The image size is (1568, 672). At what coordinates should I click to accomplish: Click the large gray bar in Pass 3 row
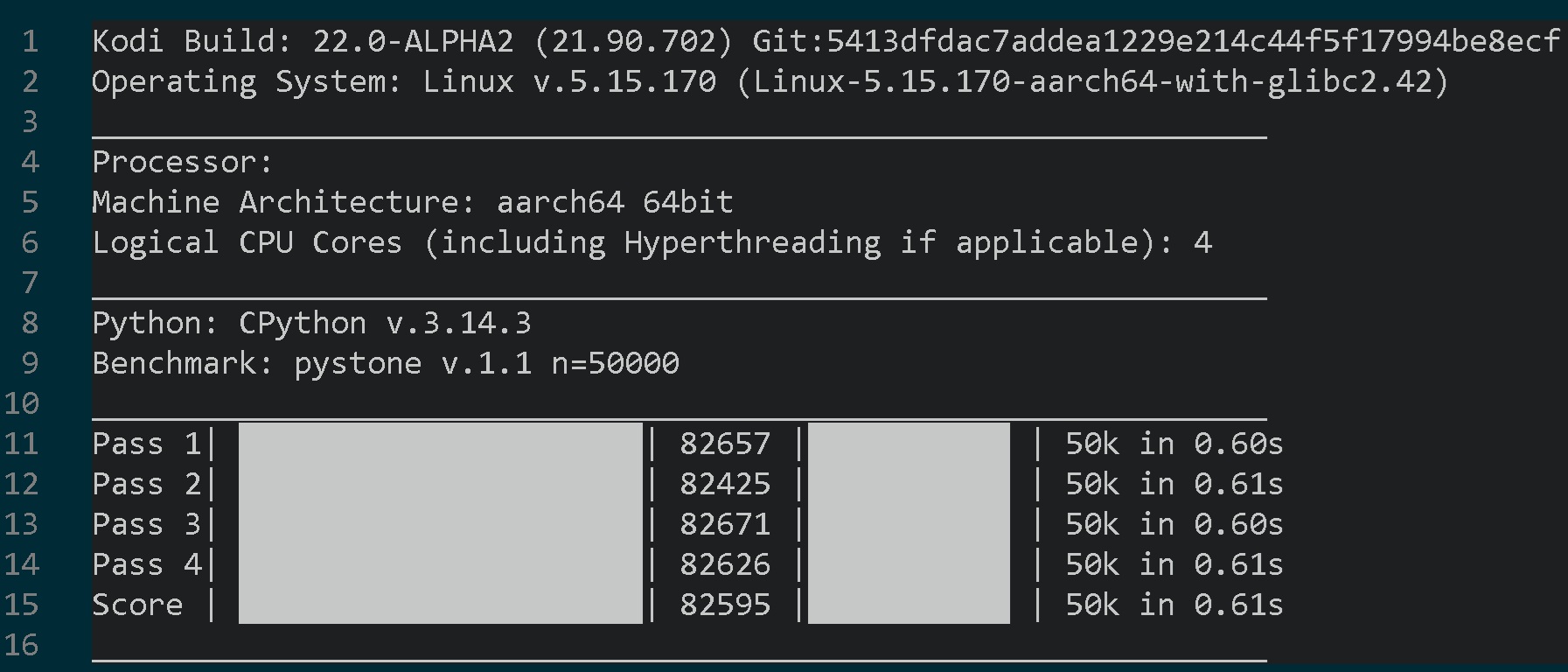click(x=440, y=524)
